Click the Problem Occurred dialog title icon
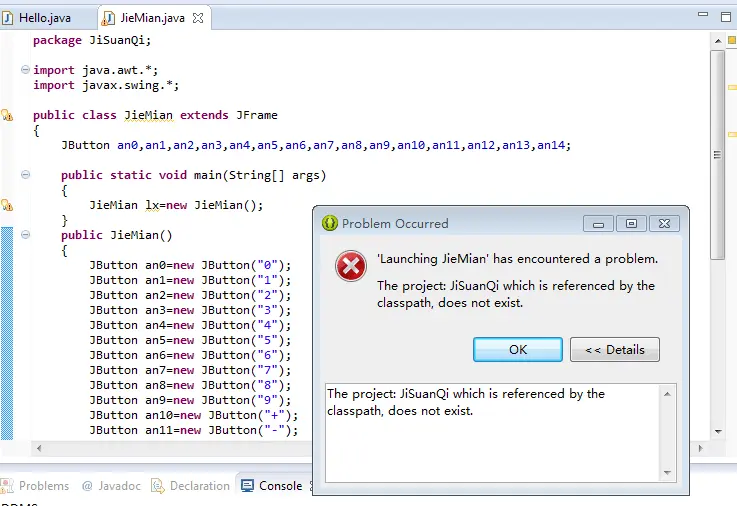737x506 pixels. click(x=329, y=223)
